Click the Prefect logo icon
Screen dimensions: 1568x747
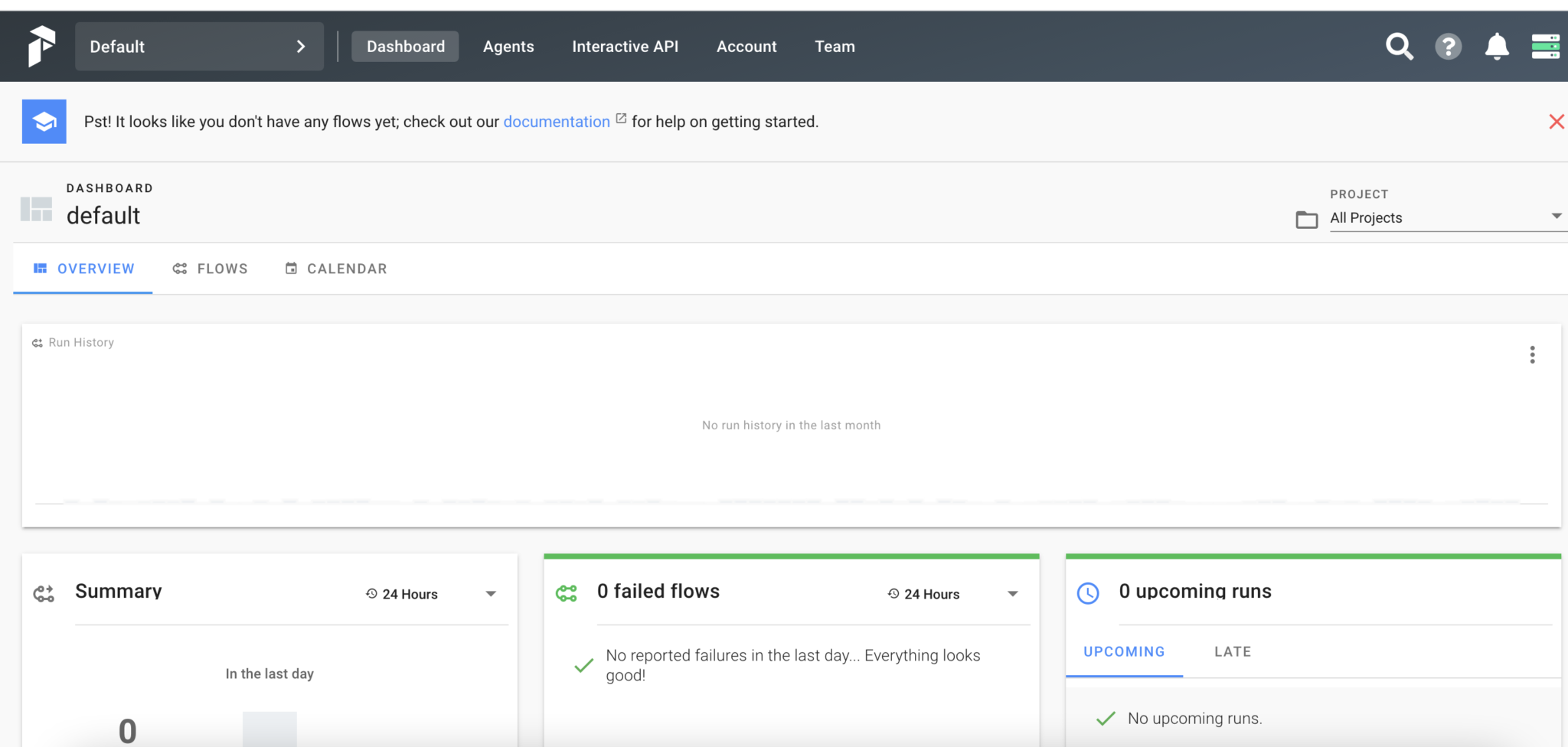tap(41, 46)
